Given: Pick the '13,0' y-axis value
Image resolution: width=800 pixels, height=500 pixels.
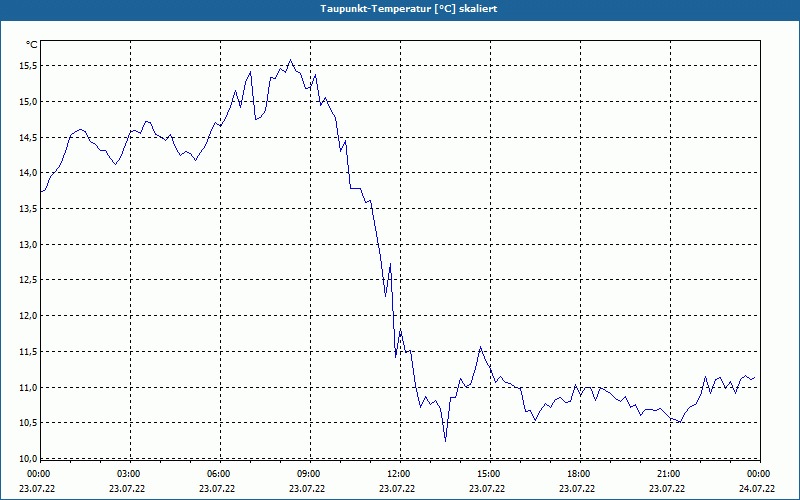Looking at the screenshot, I should tap(28, 244).
